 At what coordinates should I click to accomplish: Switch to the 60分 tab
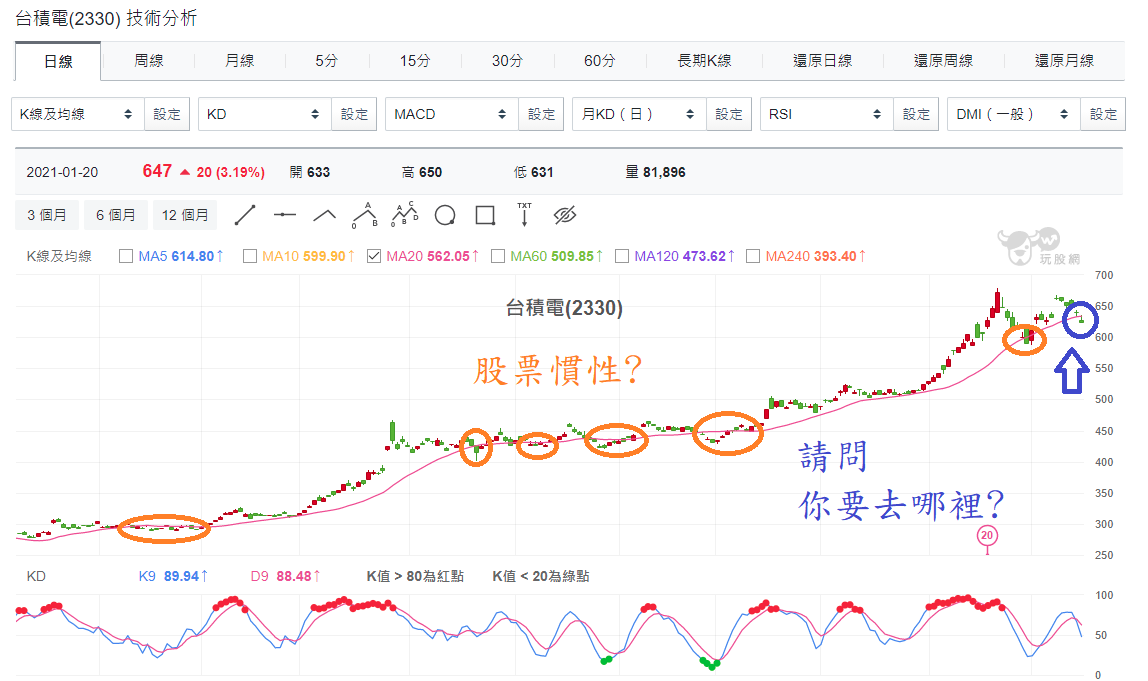click(x=600, y=61)
